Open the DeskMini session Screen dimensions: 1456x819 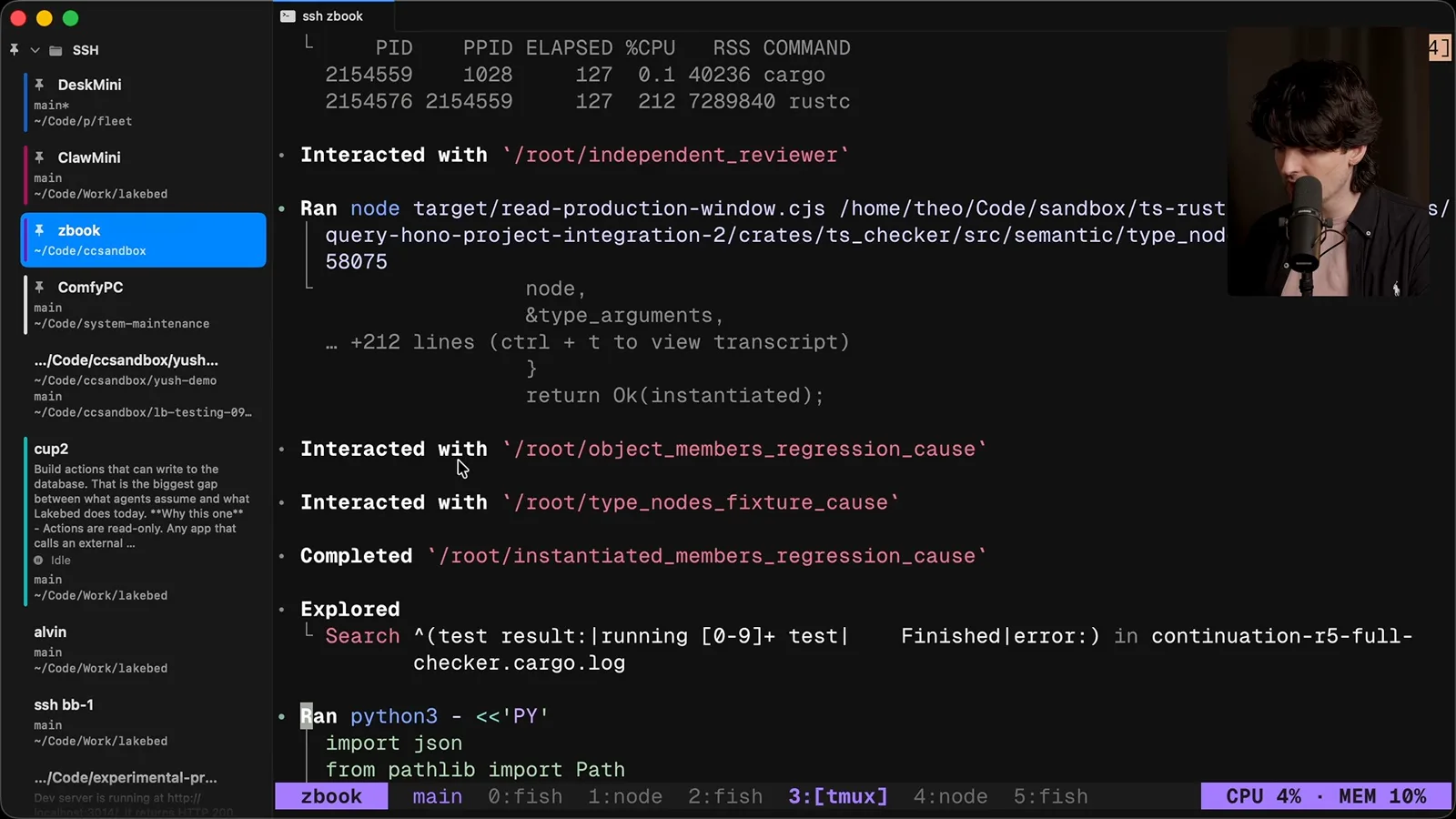pos(144,102)
